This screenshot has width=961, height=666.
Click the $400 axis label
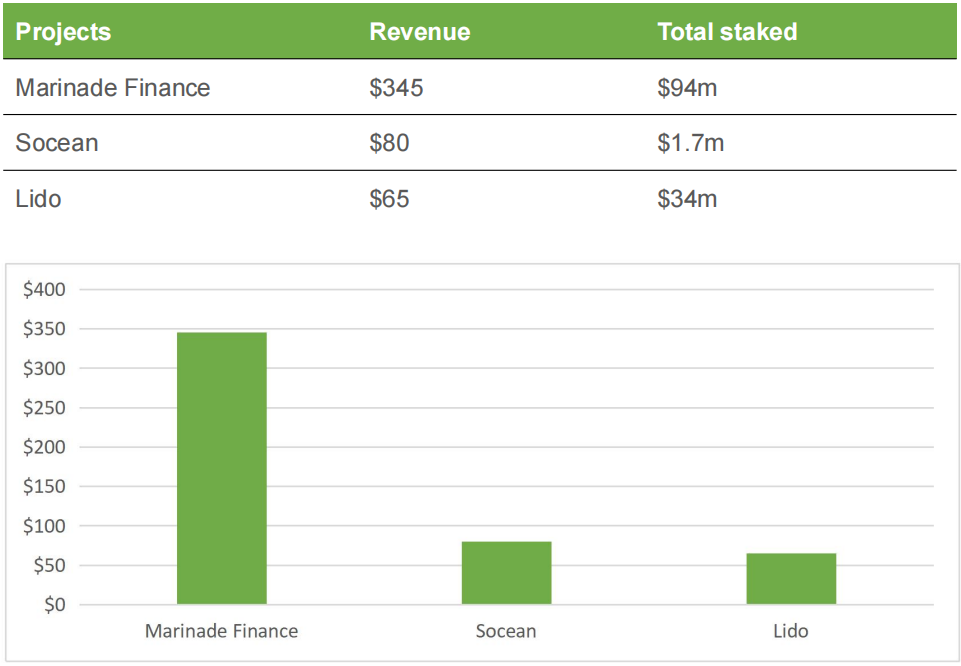44,289
